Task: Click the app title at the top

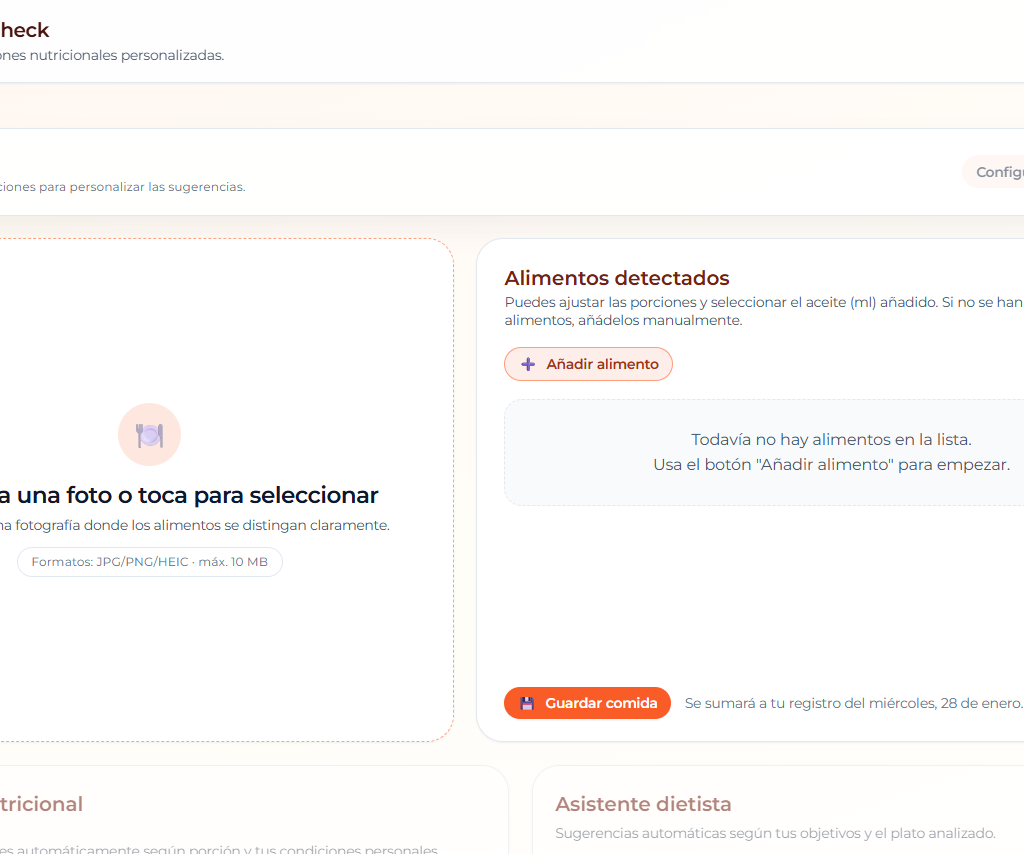Action: 24,30
